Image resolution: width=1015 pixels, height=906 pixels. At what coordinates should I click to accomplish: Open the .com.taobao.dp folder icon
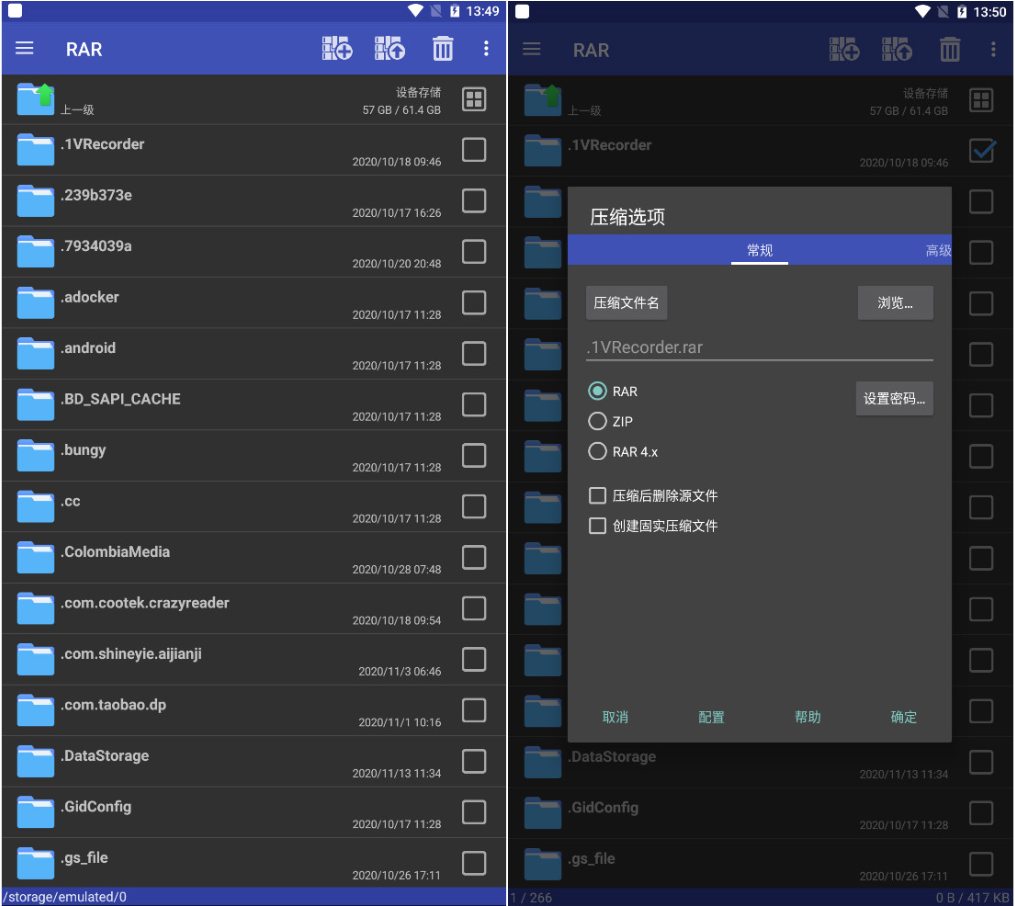(x=36, y=711)
